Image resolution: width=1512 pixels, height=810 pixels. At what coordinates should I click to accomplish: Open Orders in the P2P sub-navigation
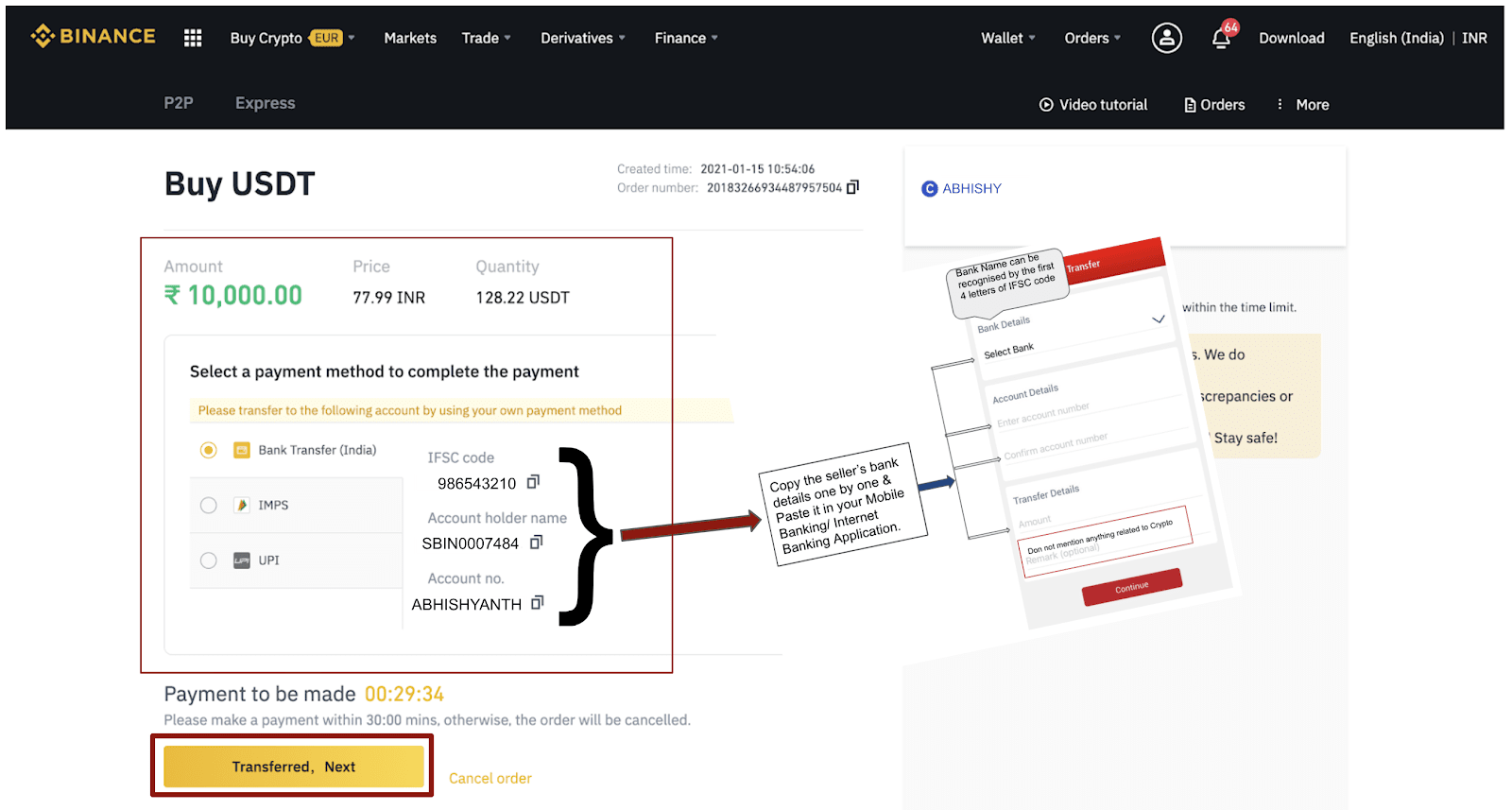(1222, 105)
